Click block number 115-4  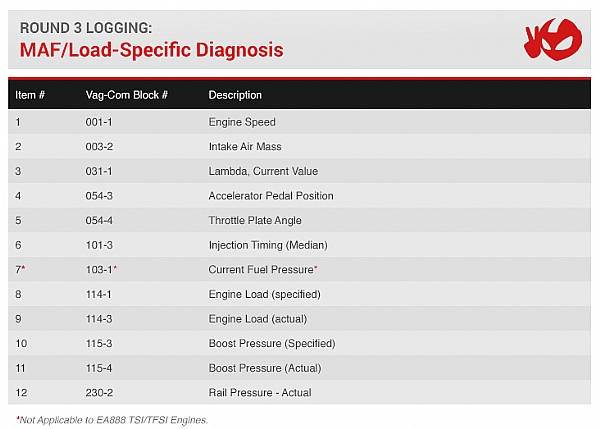(x=99, y=368)
